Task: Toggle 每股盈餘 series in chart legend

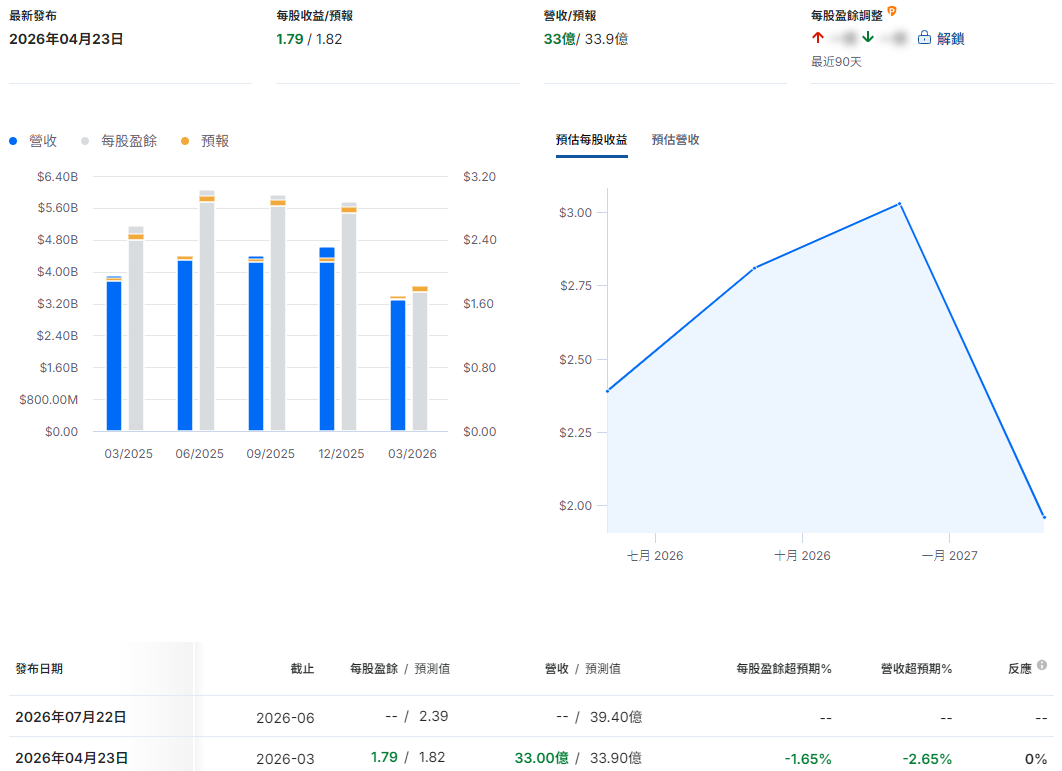Action: (x=129, y=141)
